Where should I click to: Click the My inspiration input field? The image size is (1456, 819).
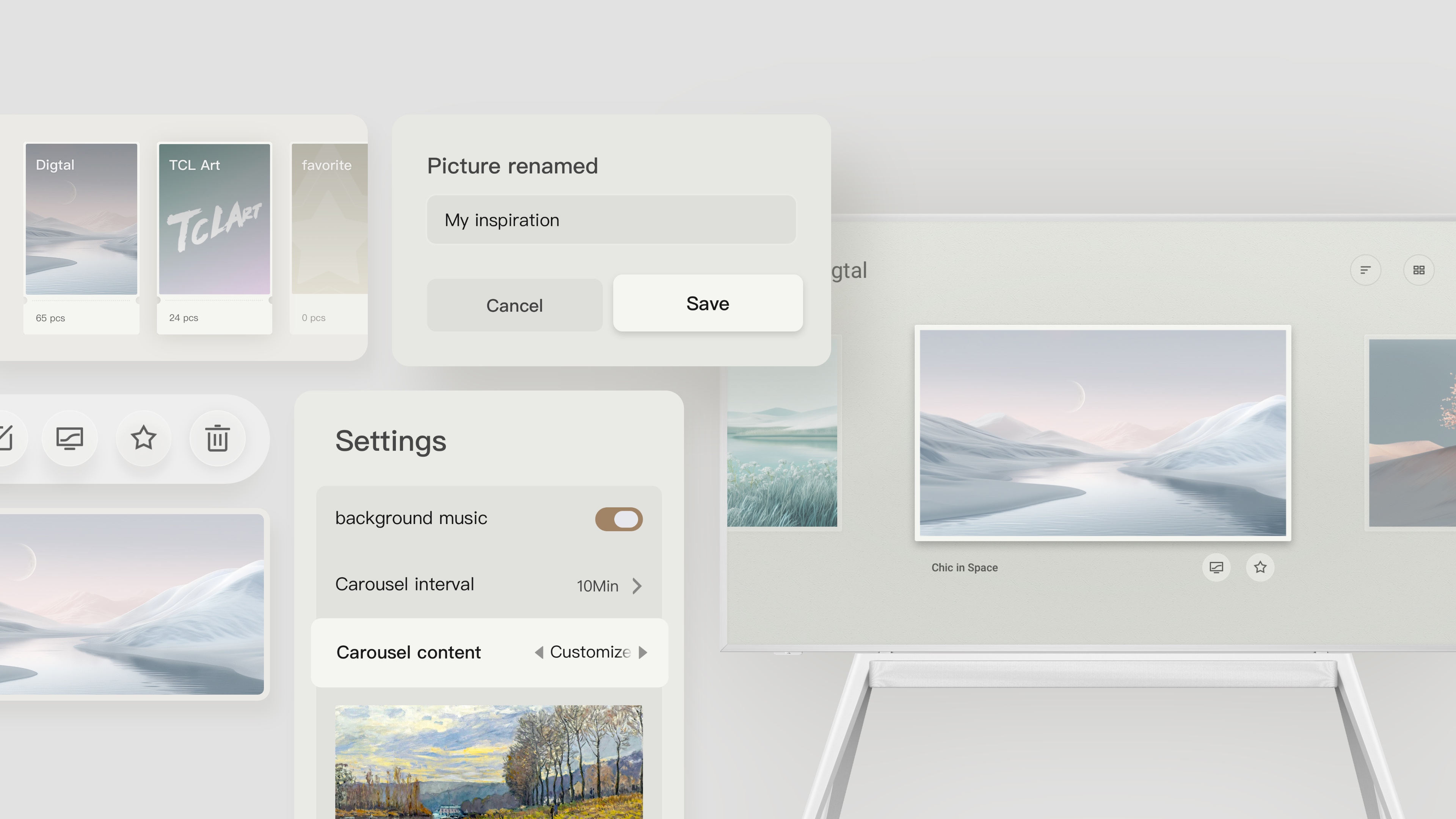coord(611,219)
